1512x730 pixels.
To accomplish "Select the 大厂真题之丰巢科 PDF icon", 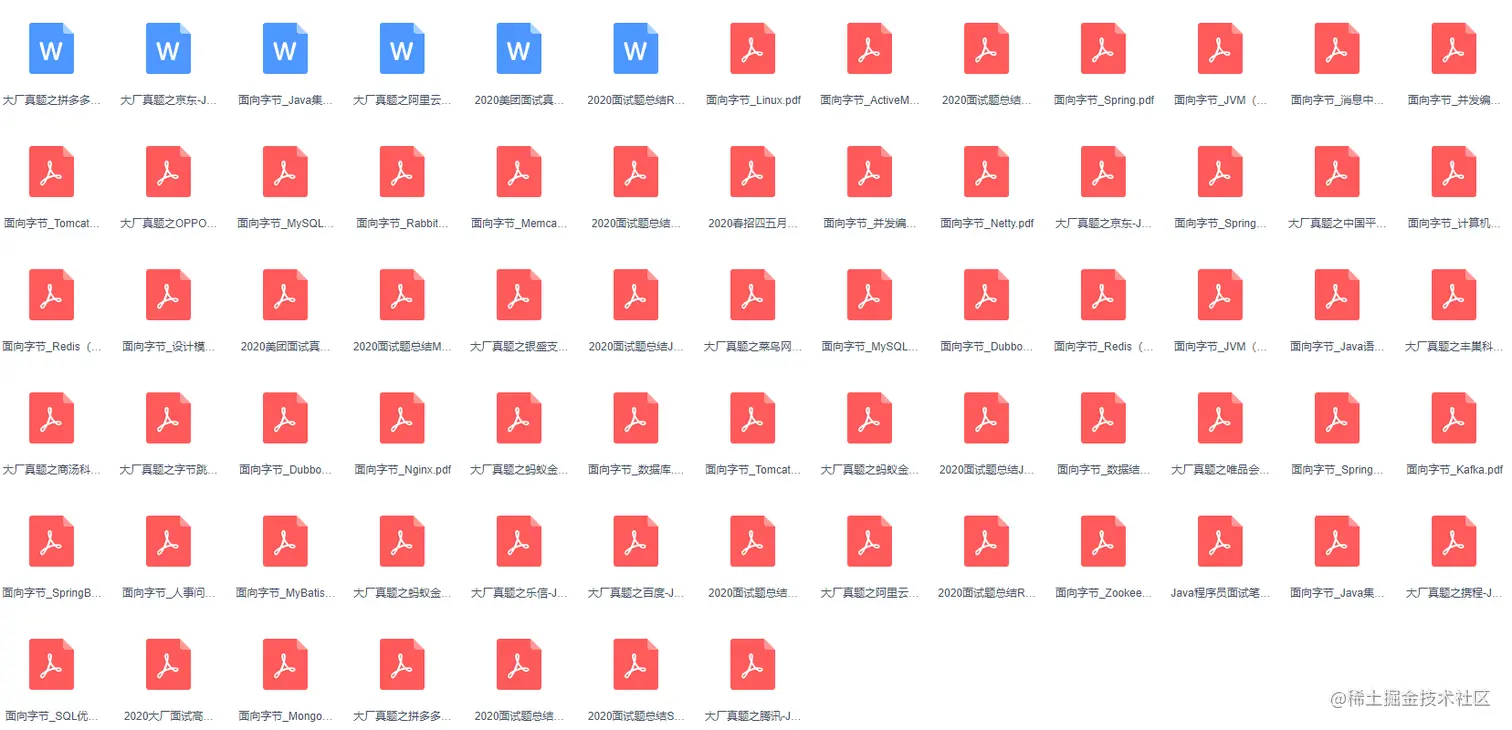I will (x=1454, y=294).
